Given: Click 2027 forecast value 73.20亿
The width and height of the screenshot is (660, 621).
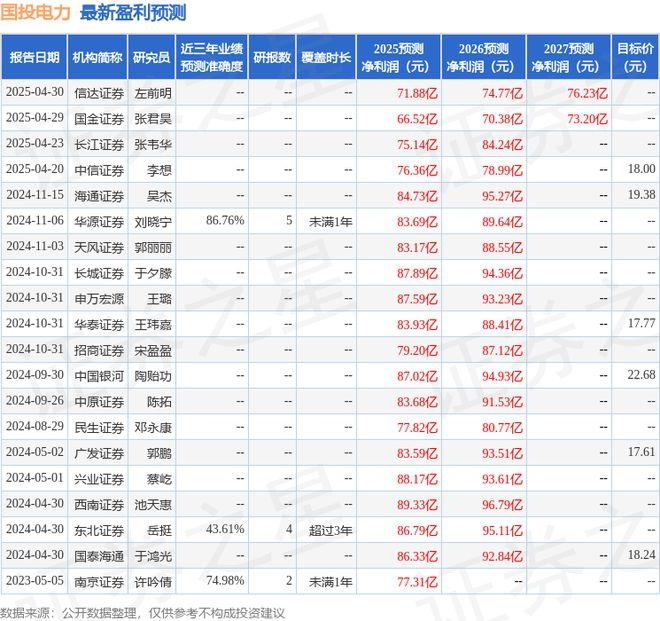Looking at the screenshot, I should [587, 119].
